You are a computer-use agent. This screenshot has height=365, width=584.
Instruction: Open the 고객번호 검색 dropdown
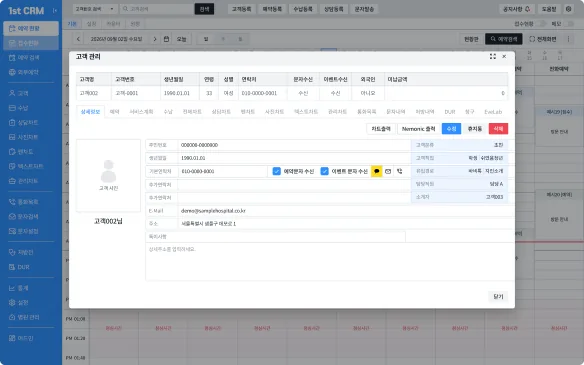pyautogui.click(x=95, y=9)
